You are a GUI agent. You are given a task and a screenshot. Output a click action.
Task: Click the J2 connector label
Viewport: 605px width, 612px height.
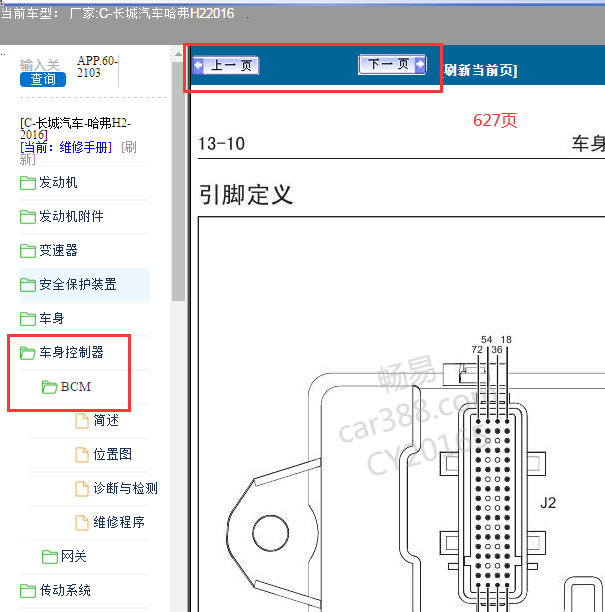[548, 503]
